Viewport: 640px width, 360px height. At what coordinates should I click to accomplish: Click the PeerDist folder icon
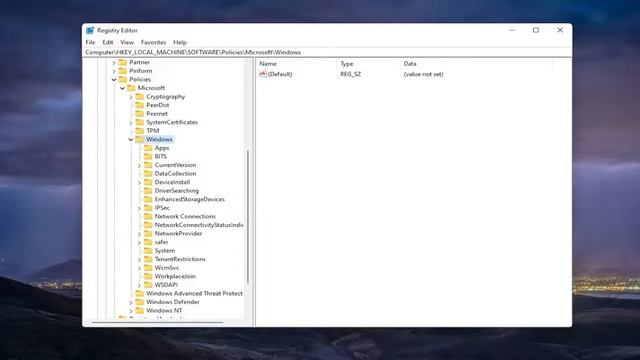click(x=140, y=105)
